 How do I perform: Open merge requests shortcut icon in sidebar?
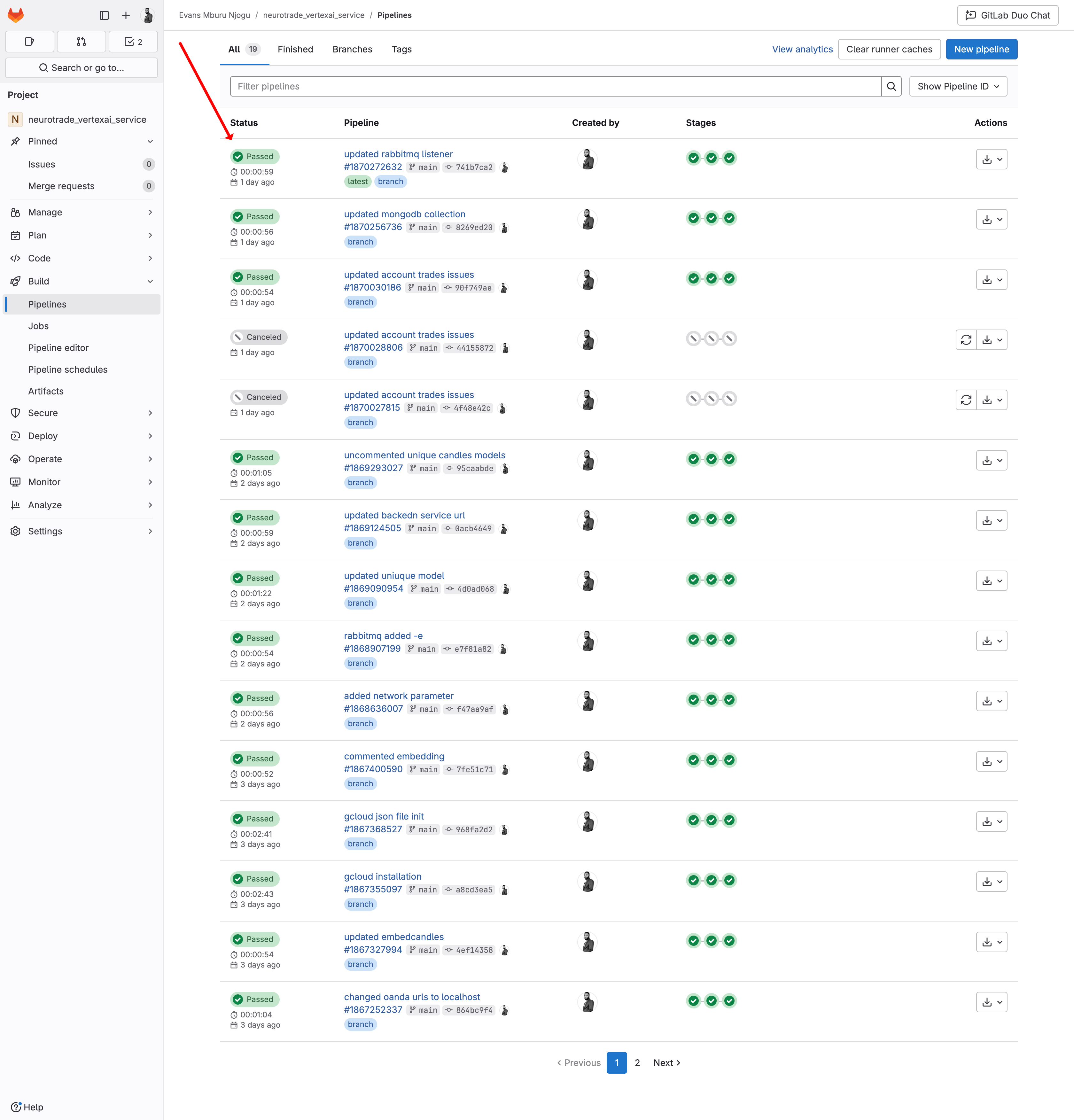point(81,42)
